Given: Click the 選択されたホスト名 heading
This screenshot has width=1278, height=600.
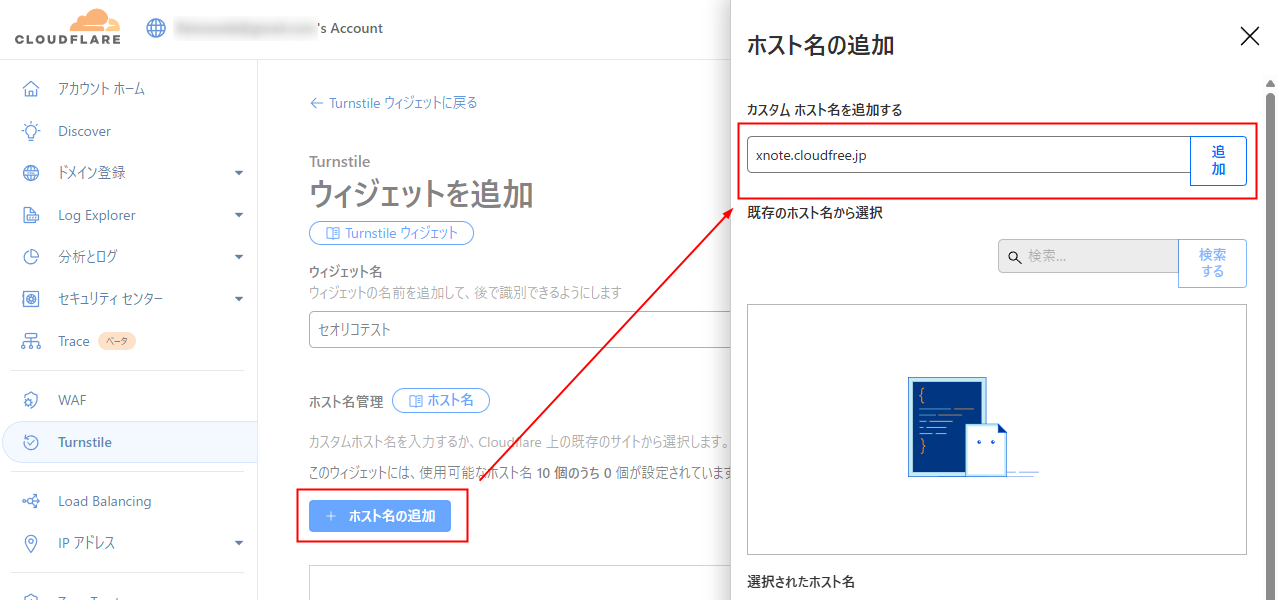Looking at the screenshot, I should pyautogui.click(x=801, y=582).
